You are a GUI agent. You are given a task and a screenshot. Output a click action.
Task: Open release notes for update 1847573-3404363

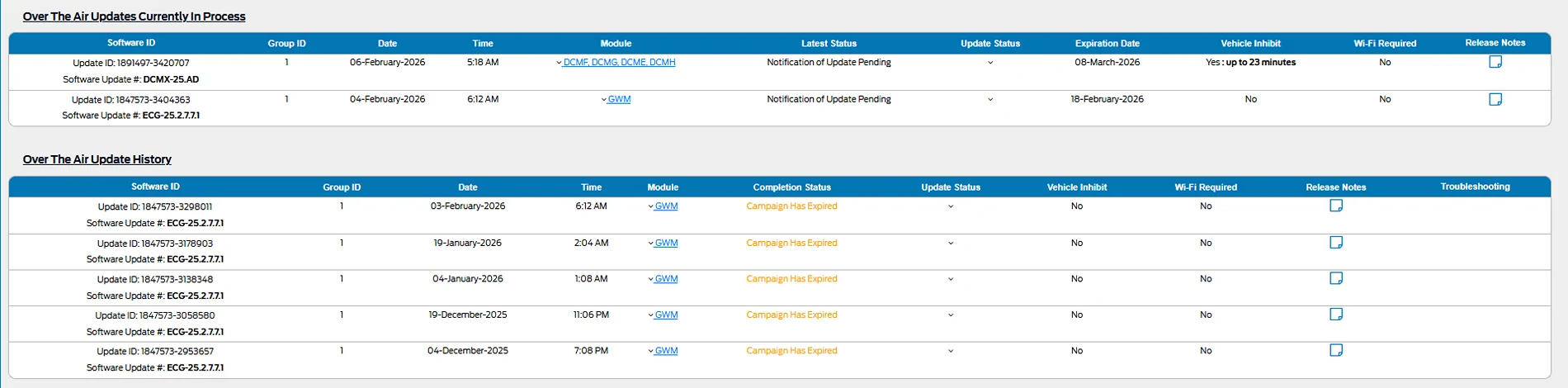(1495, 99)
